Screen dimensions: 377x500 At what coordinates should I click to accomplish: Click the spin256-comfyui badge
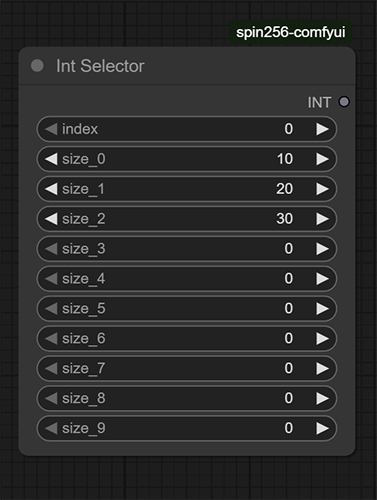point(291,32)
